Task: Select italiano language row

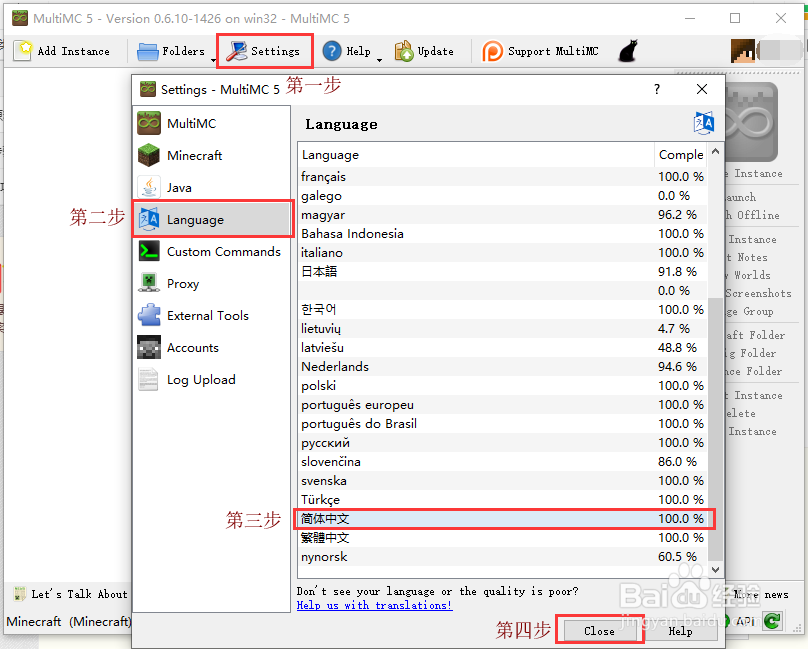Action: [x=502, y=253]
